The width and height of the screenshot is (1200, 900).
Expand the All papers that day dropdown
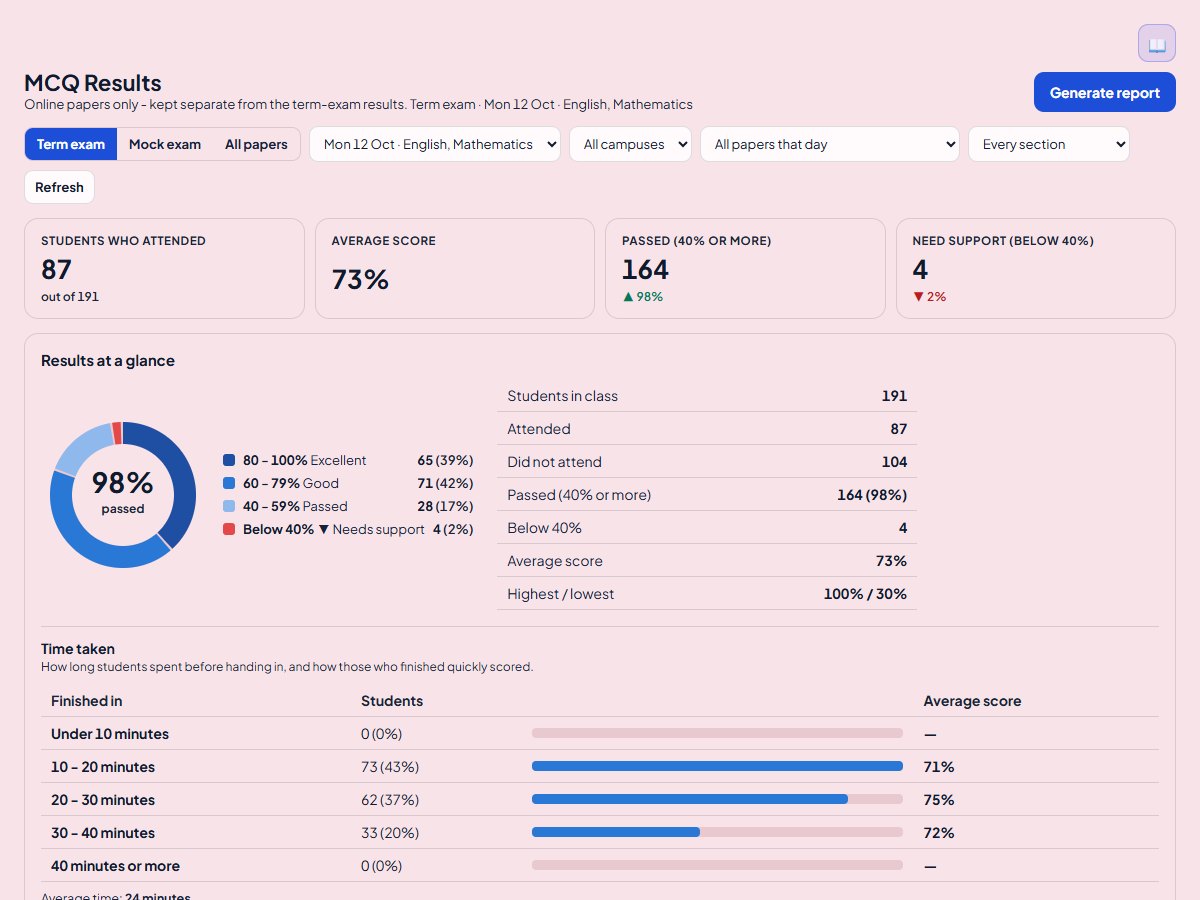pos(830,144)
